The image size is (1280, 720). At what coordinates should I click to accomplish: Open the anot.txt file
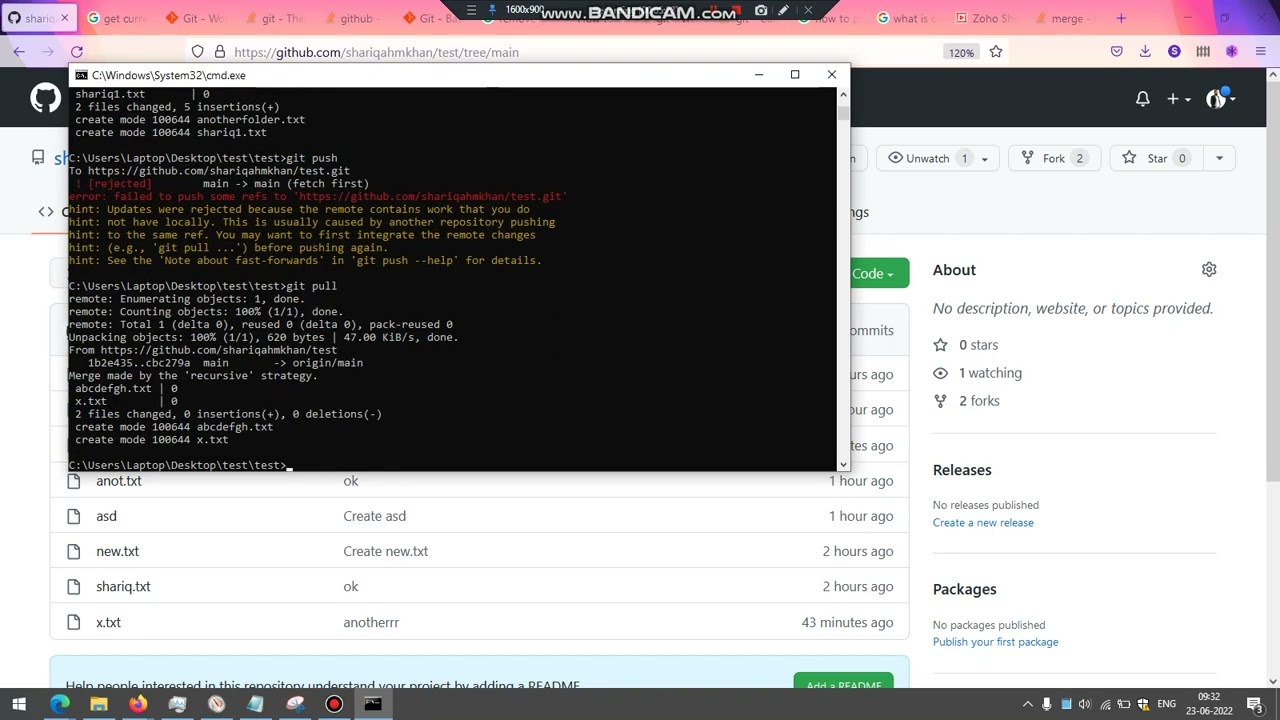tap(119, 481)
